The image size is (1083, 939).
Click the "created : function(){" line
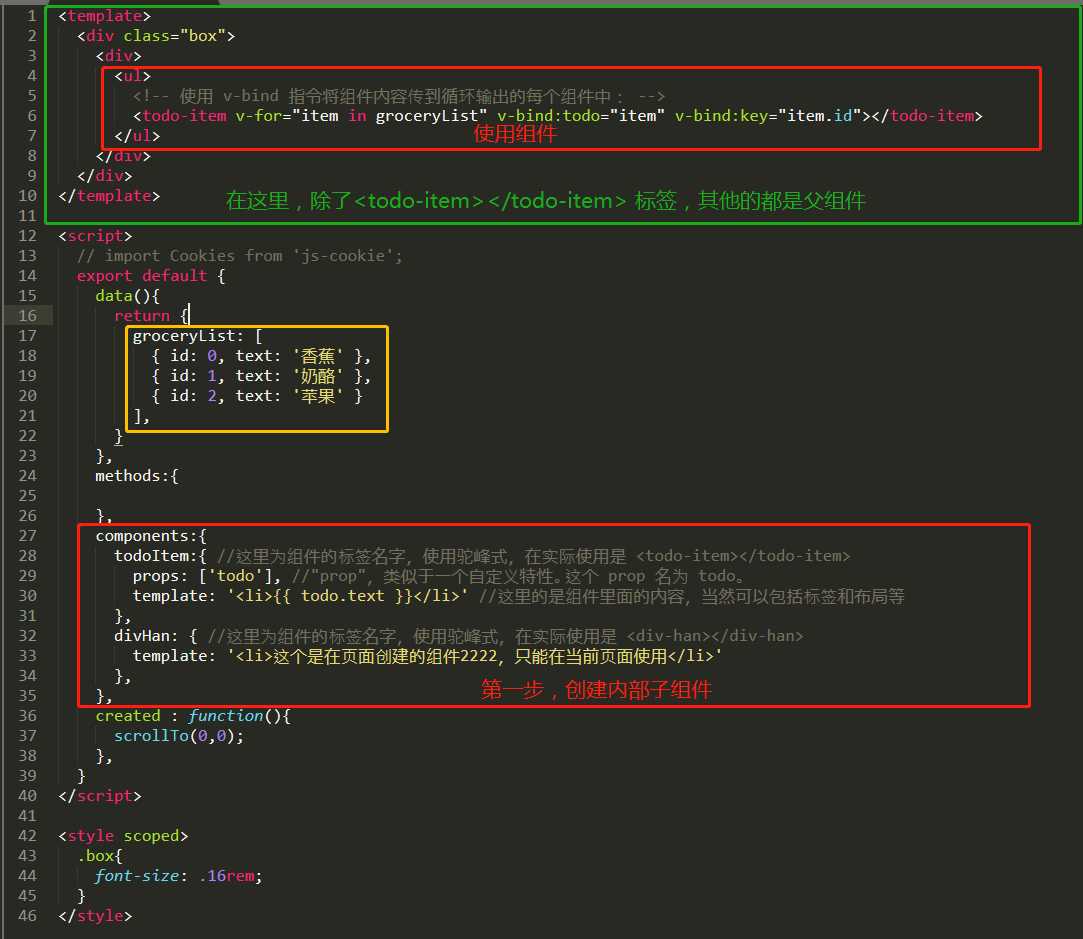coord(193,717)
